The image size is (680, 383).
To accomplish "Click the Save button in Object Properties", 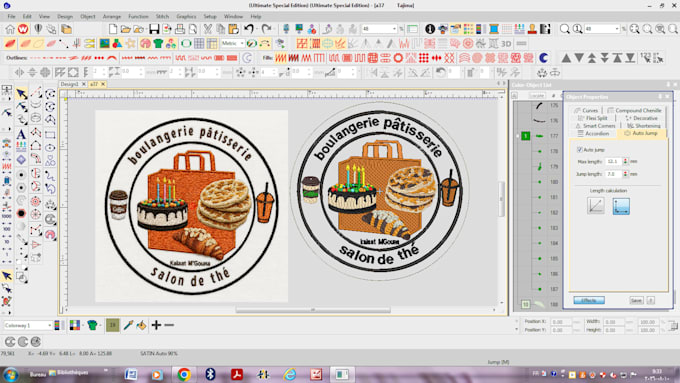I will tap(636, 300).
